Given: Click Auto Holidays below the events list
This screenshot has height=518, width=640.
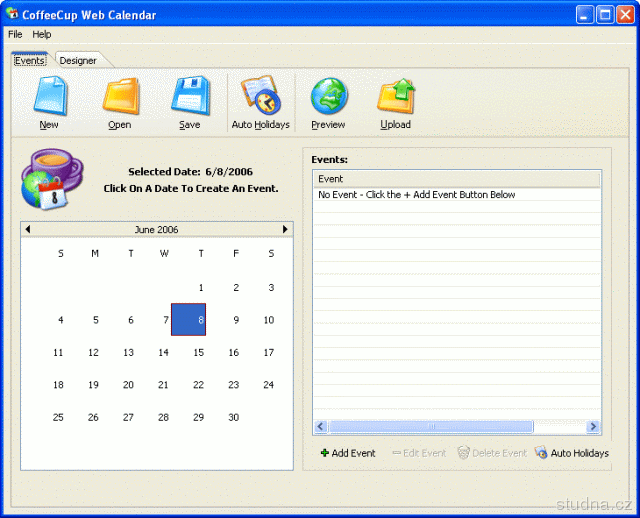Looking at the screenshot, I should tap(572, 453).
